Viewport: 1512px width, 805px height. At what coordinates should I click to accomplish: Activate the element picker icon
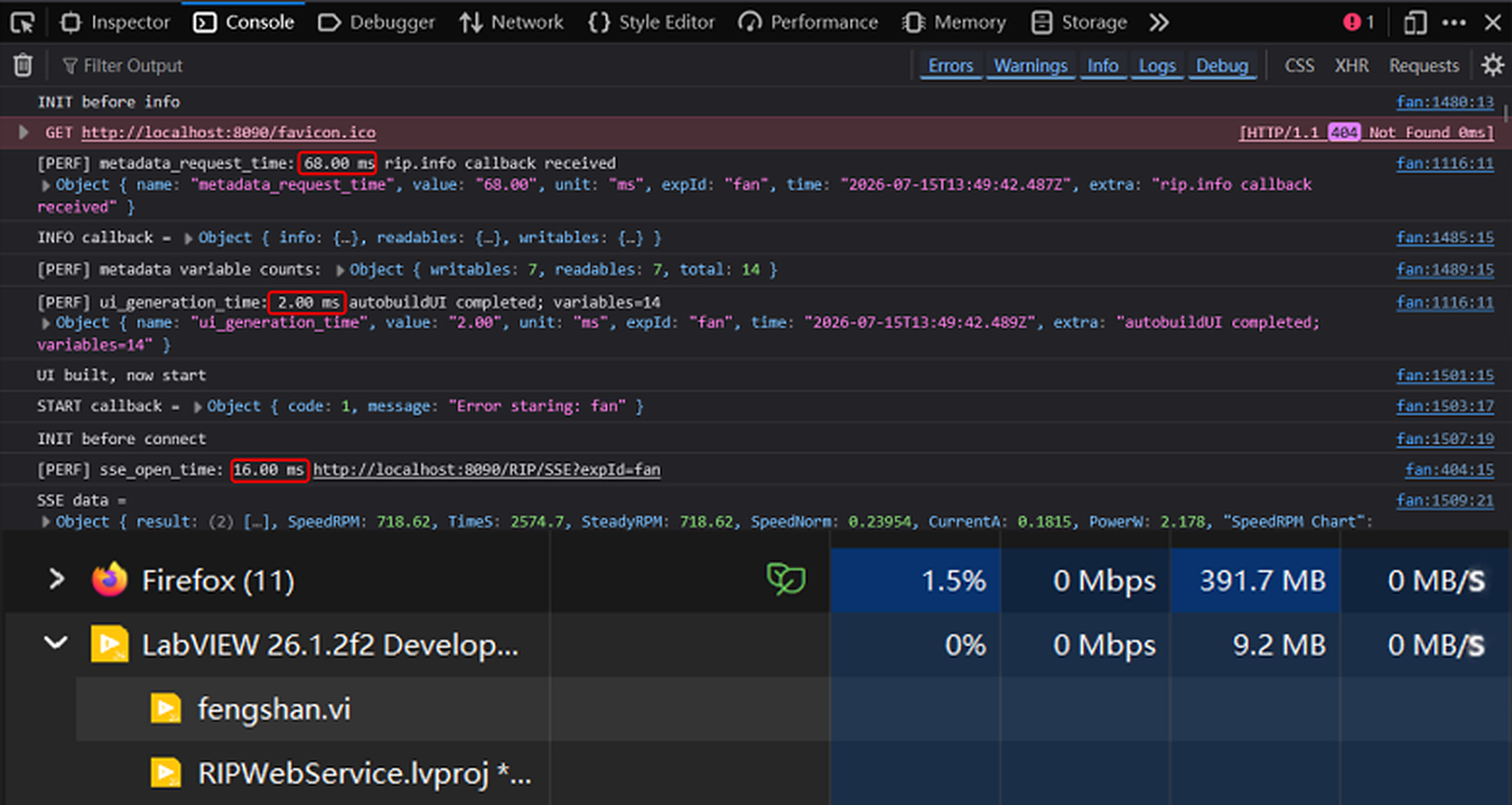pos(23,23)
